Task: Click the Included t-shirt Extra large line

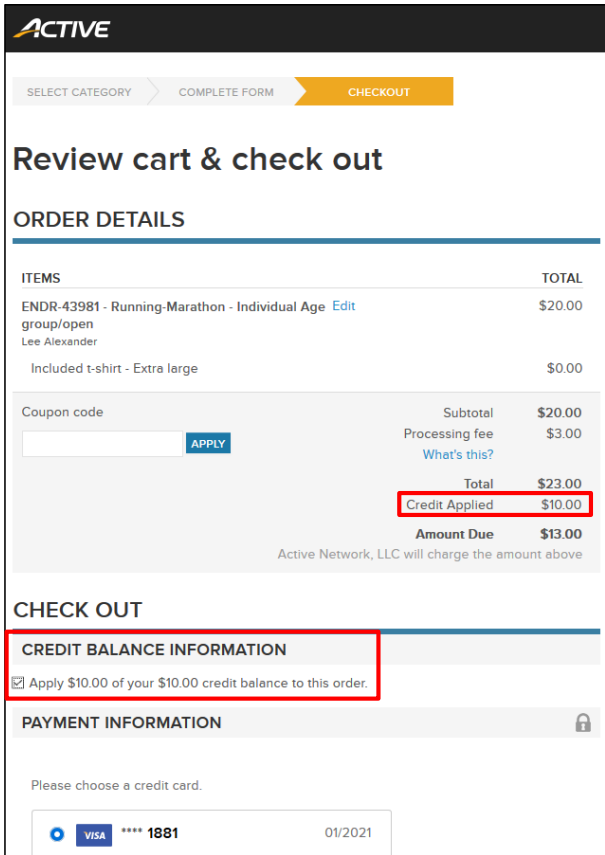Action: 114,368
